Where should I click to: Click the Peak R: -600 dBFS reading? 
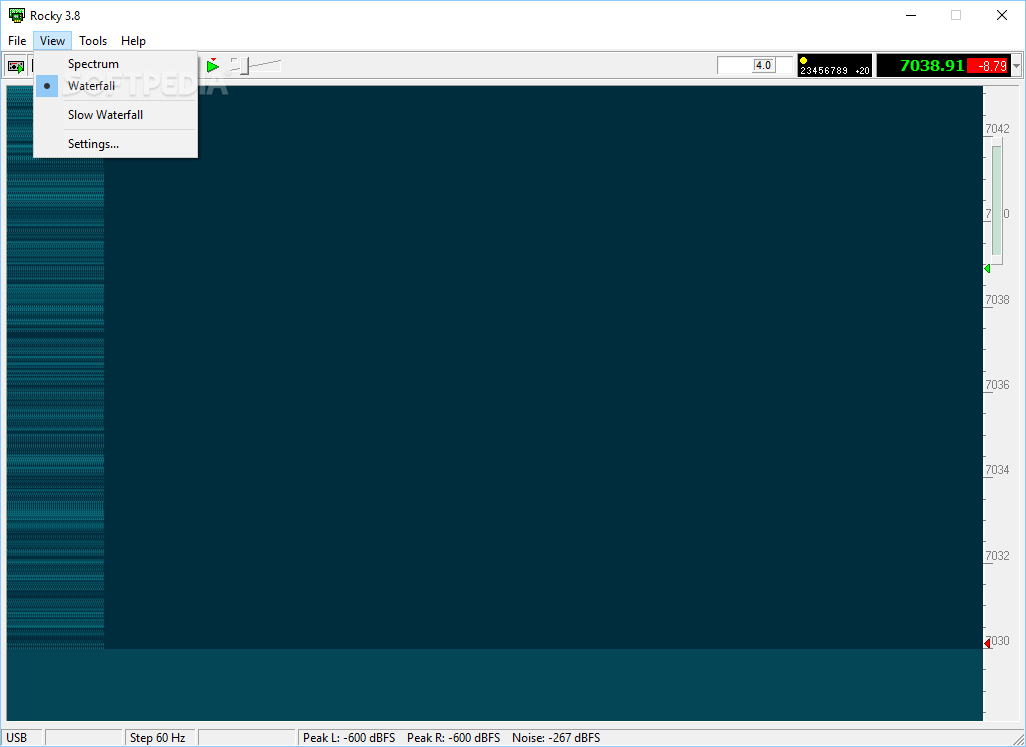tap(453, 738)
